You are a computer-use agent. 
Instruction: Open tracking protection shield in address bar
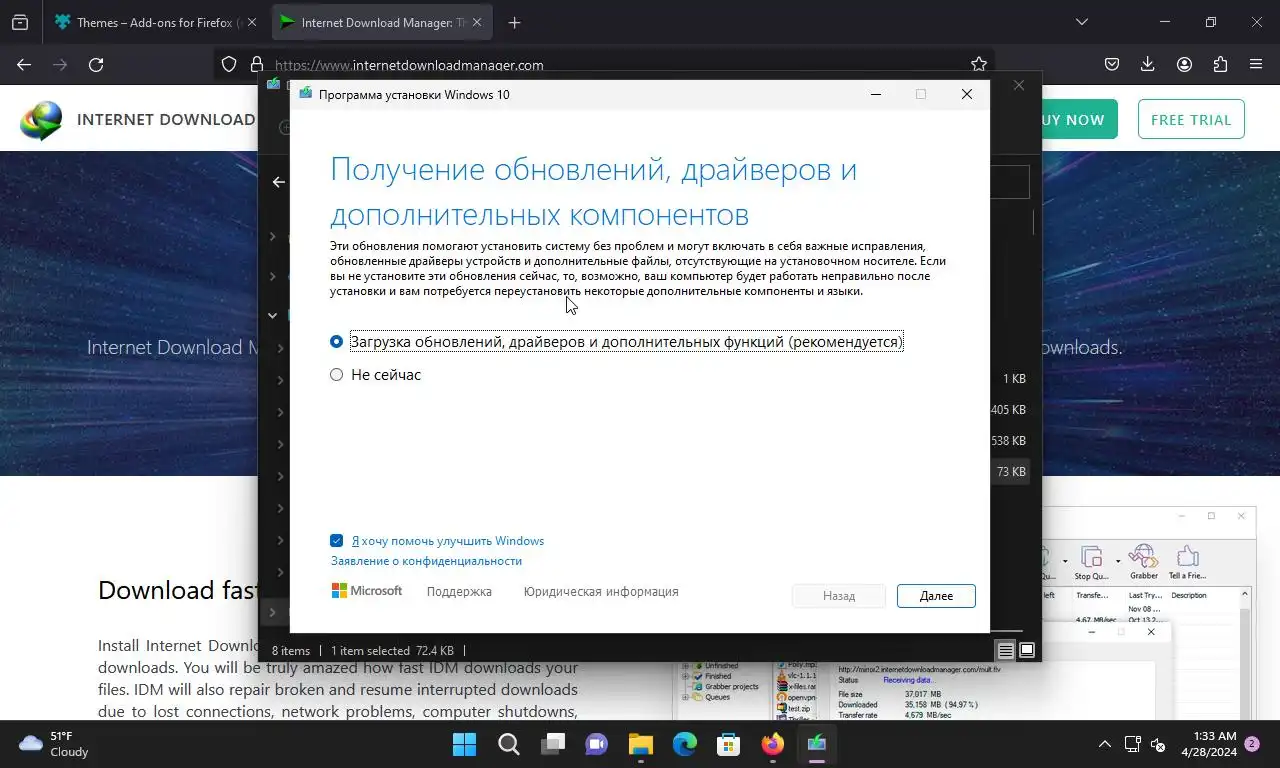coord(229,64)
